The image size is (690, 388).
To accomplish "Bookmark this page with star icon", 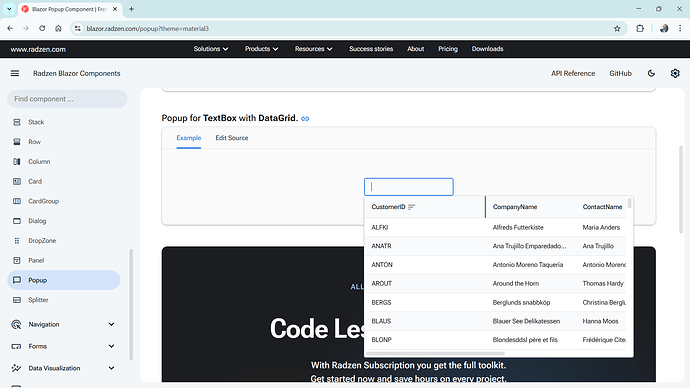I will 617,29.
